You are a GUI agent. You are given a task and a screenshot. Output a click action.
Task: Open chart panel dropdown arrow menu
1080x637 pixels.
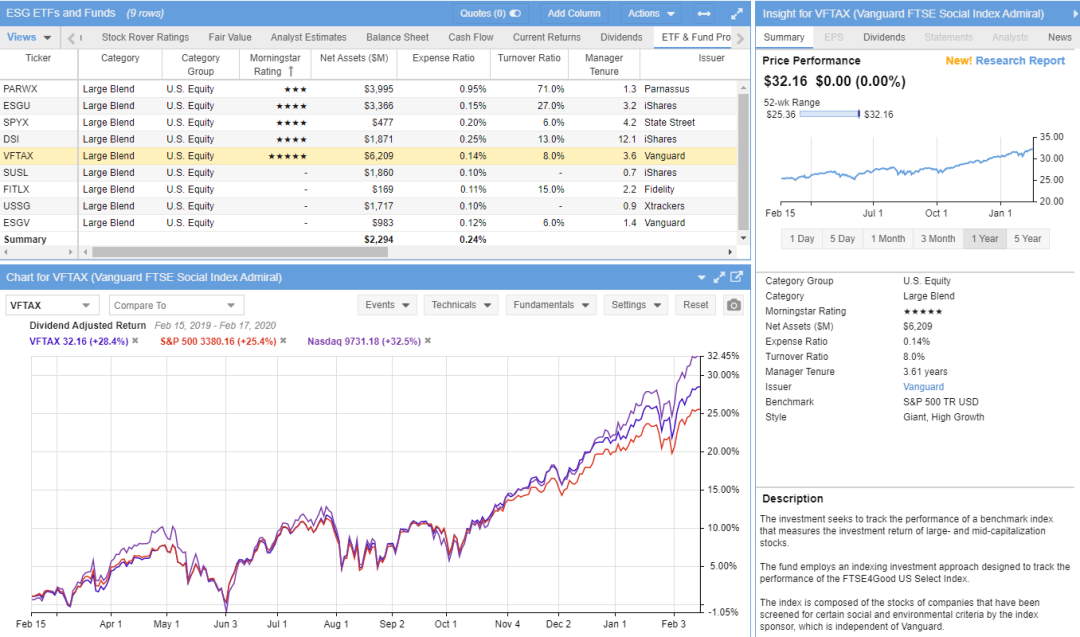click(x=701, y=277)
